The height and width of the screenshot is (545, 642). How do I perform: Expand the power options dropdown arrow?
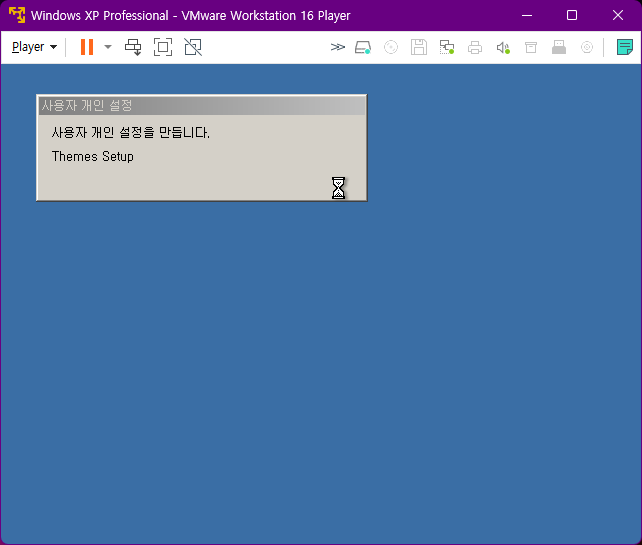(x=108, y=47)
